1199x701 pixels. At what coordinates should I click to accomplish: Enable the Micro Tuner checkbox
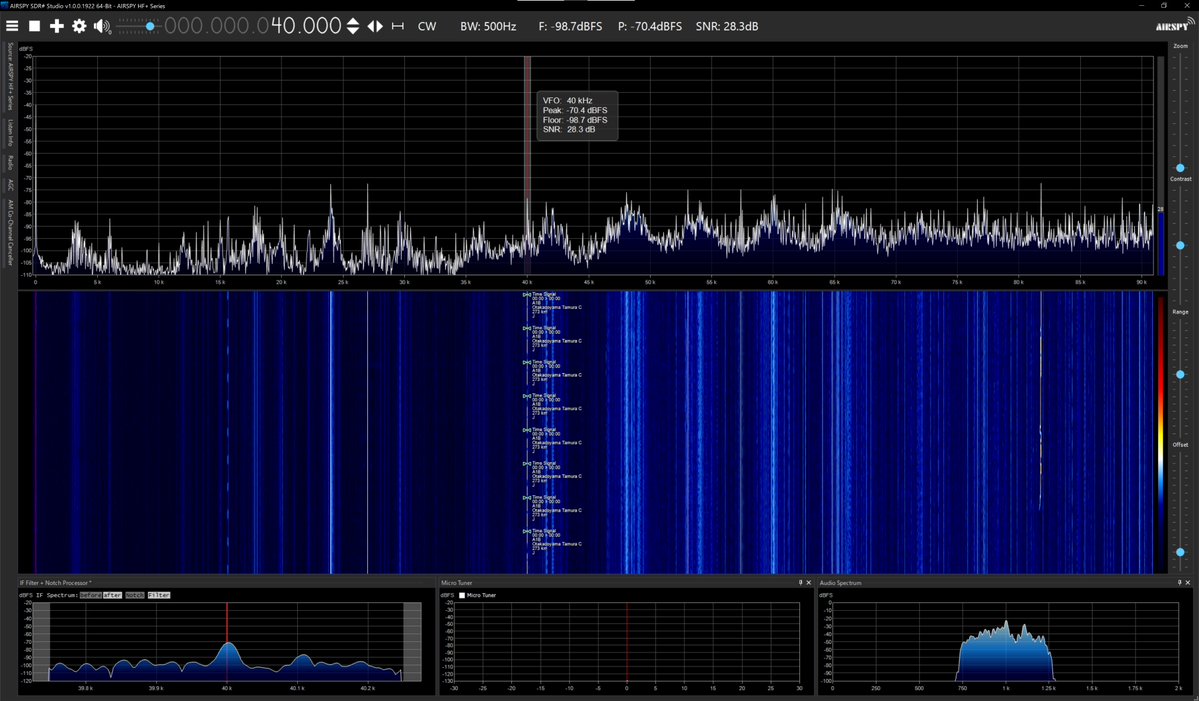pyautogui.click(x=462, y=595)
